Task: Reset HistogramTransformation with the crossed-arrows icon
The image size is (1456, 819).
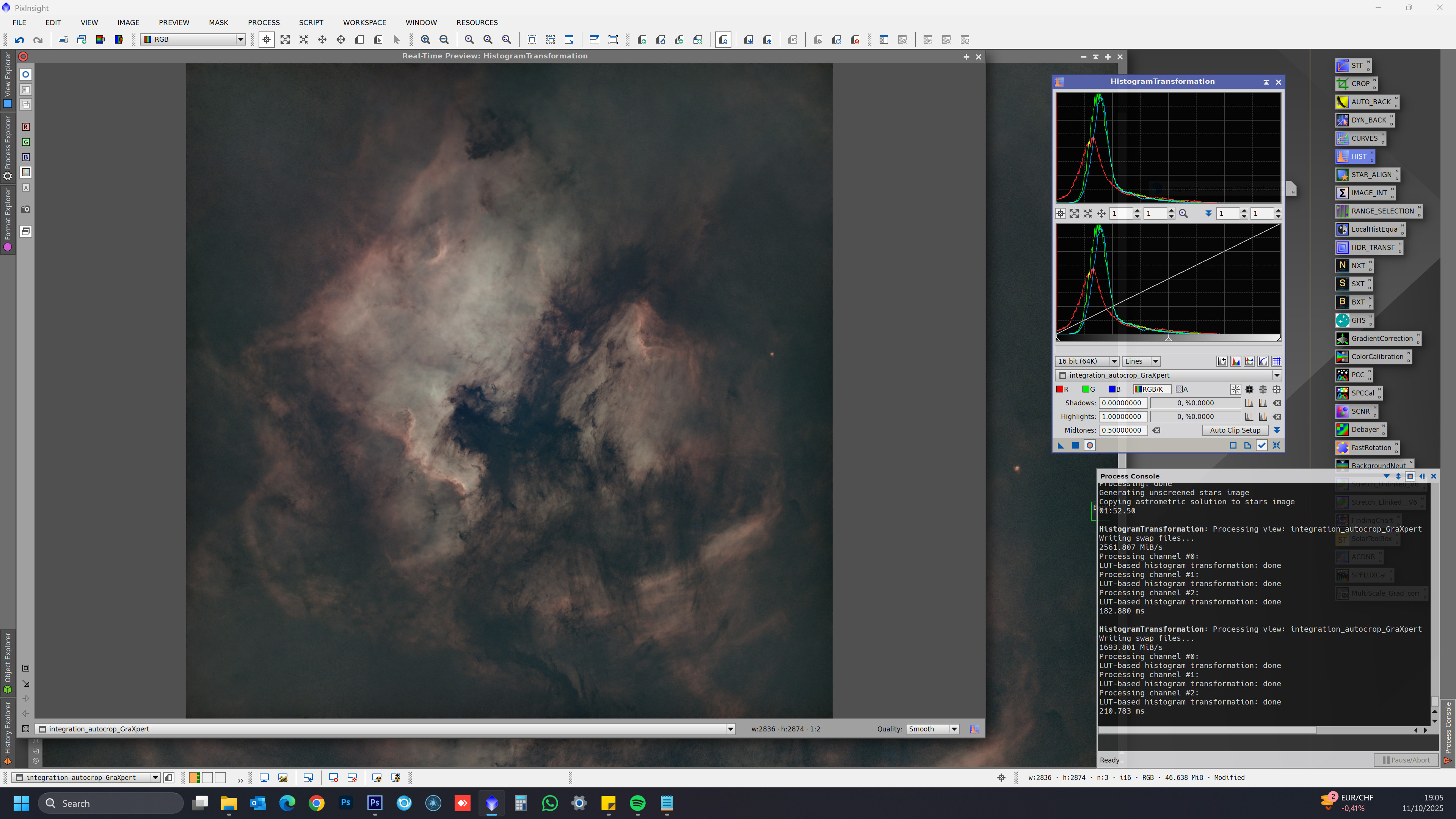Action: 1276,446
